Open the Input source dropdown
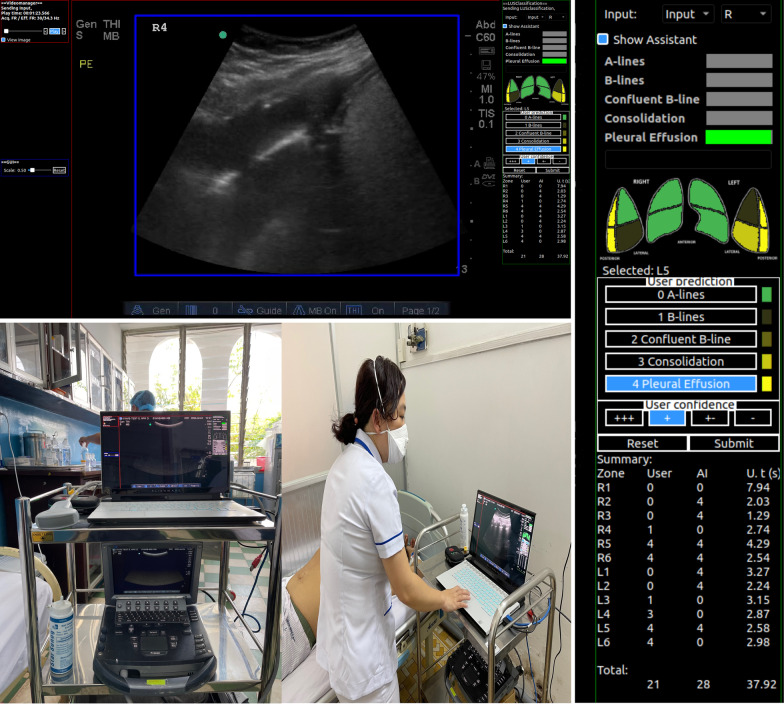The height and width of the screenshot is (704, 784). tap(688, 14)
